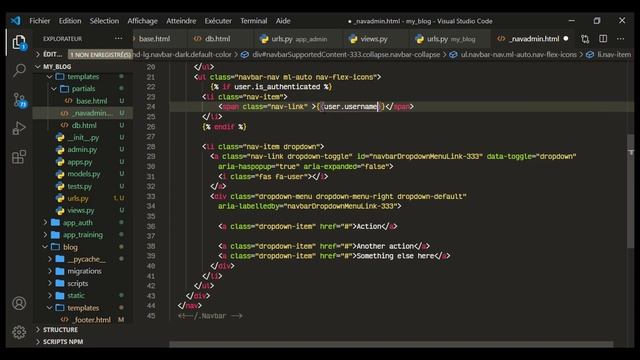Open the Exécuter menu

218,21
